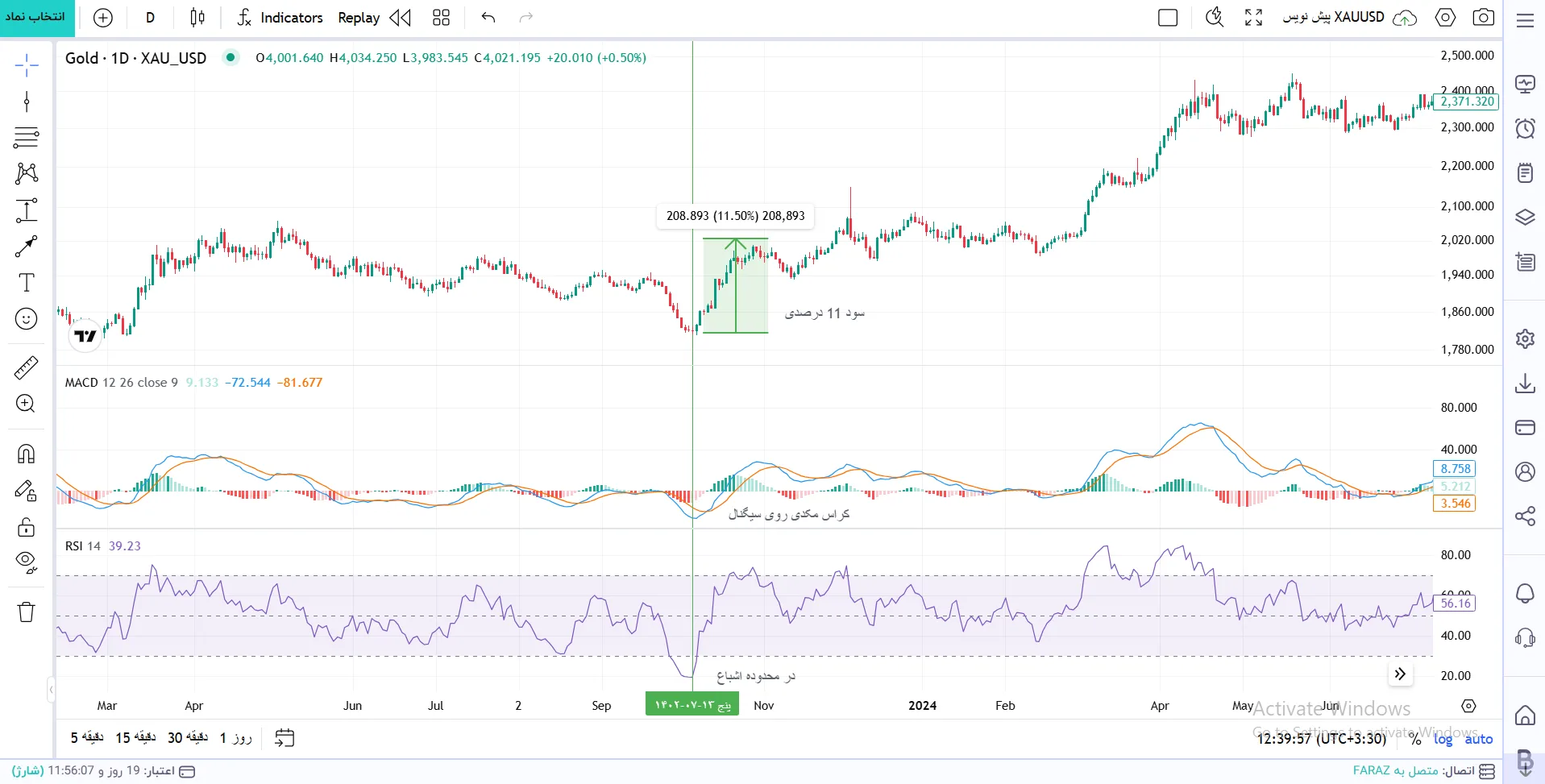Click the select symbol button at top left

(x=37, y=18)
